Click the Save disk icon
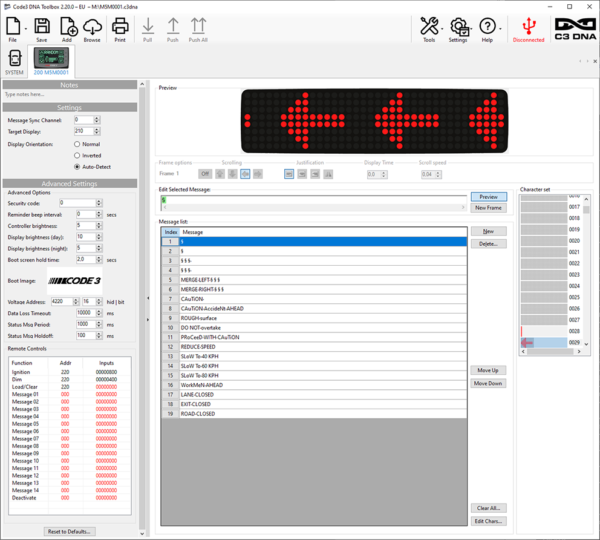Image resolution: width=600 pixels, height=540 pixels. click(x=42, y=26)
